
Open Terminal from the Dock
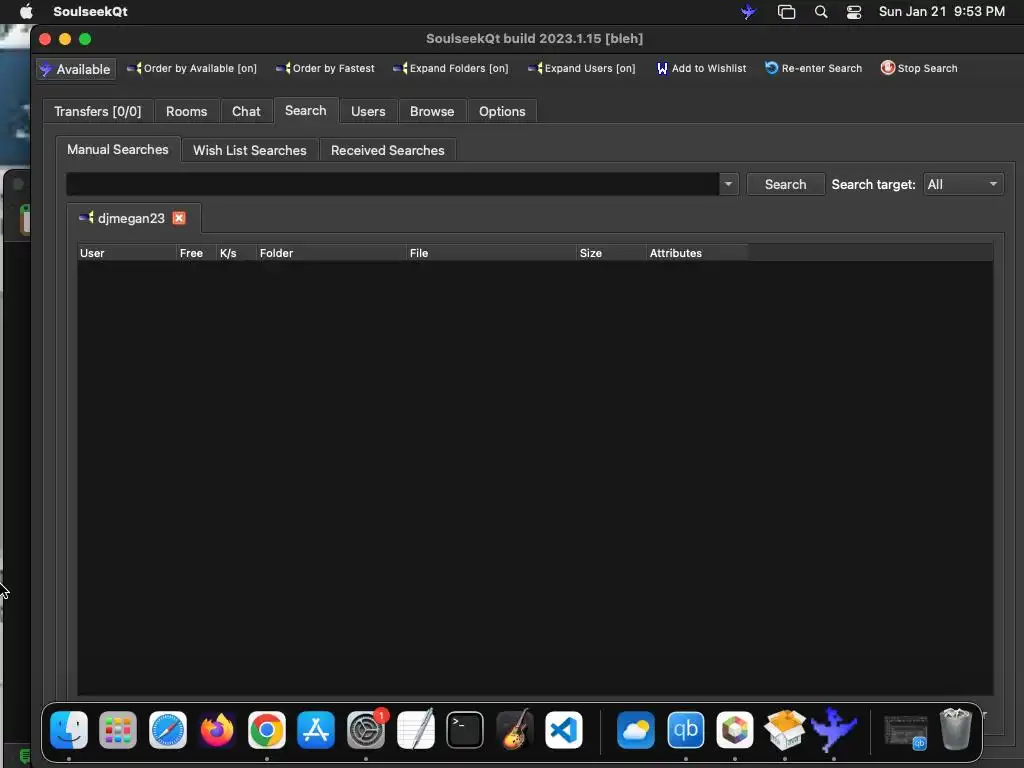pos(465,730)
